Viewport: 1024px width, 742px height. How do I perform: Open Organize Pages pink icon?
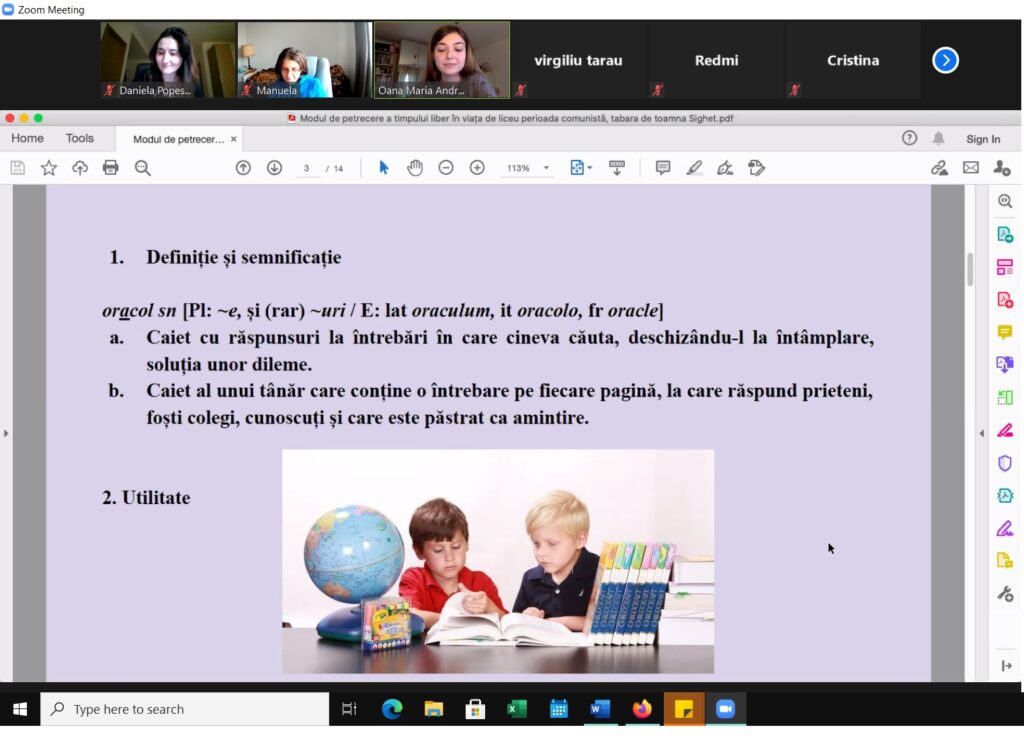tap(1005, 266)
